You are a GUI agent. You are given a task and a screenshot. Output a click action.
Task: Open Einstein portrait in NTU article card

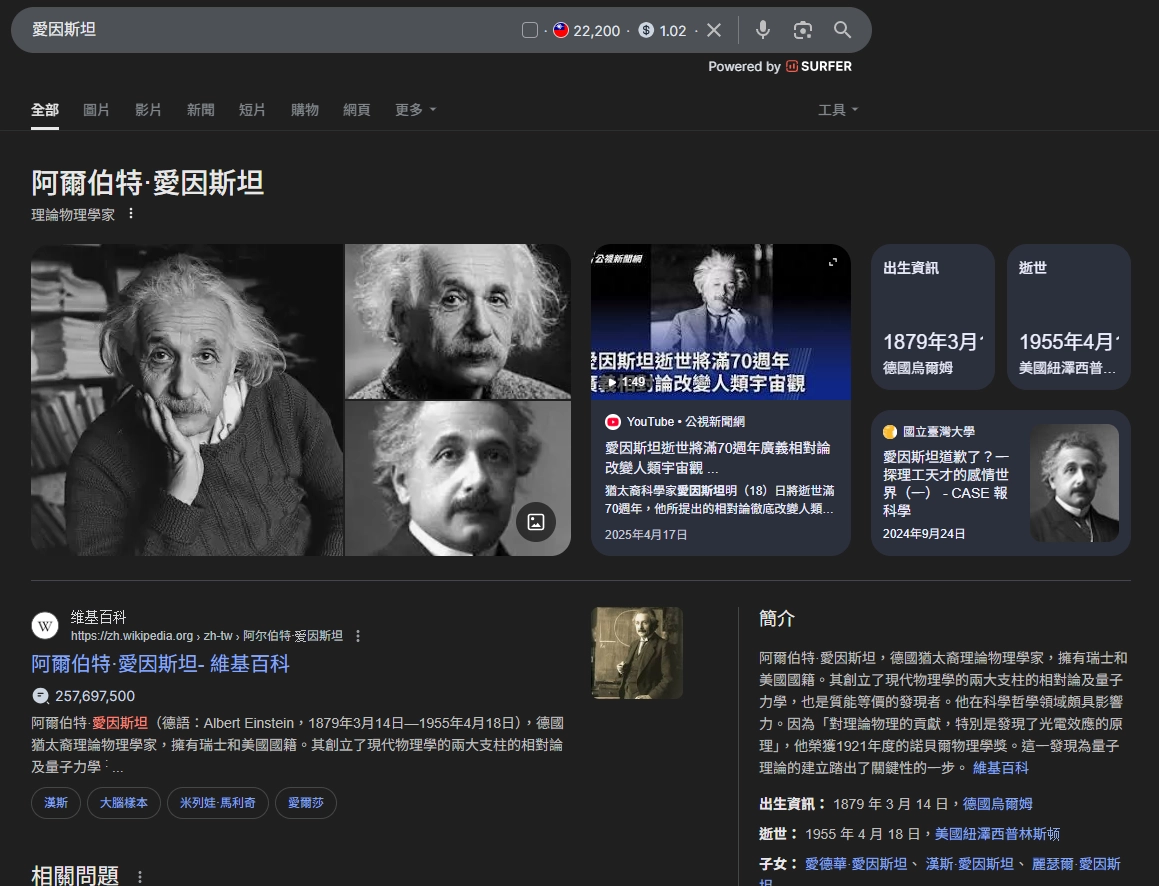tap(1074, 483)
